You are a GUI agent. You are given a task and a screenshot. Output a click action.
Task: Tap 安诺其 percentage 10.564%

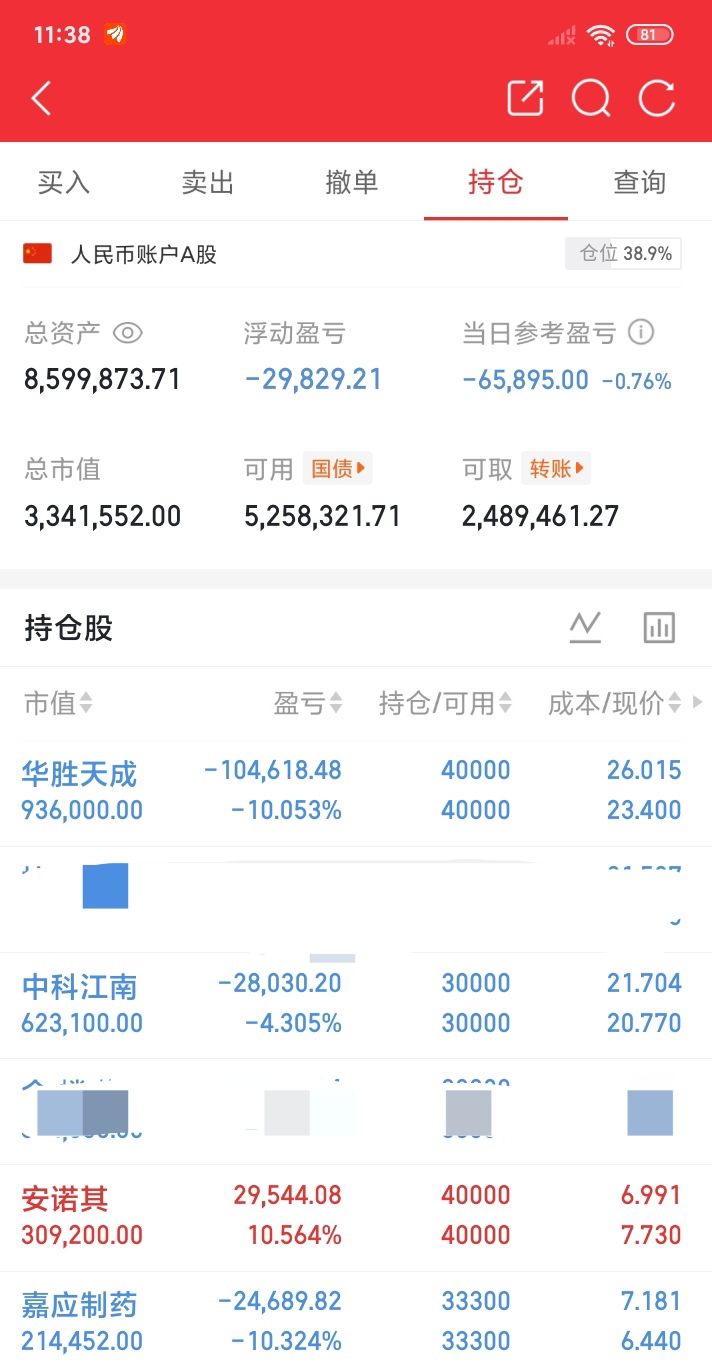[295, 1235]
